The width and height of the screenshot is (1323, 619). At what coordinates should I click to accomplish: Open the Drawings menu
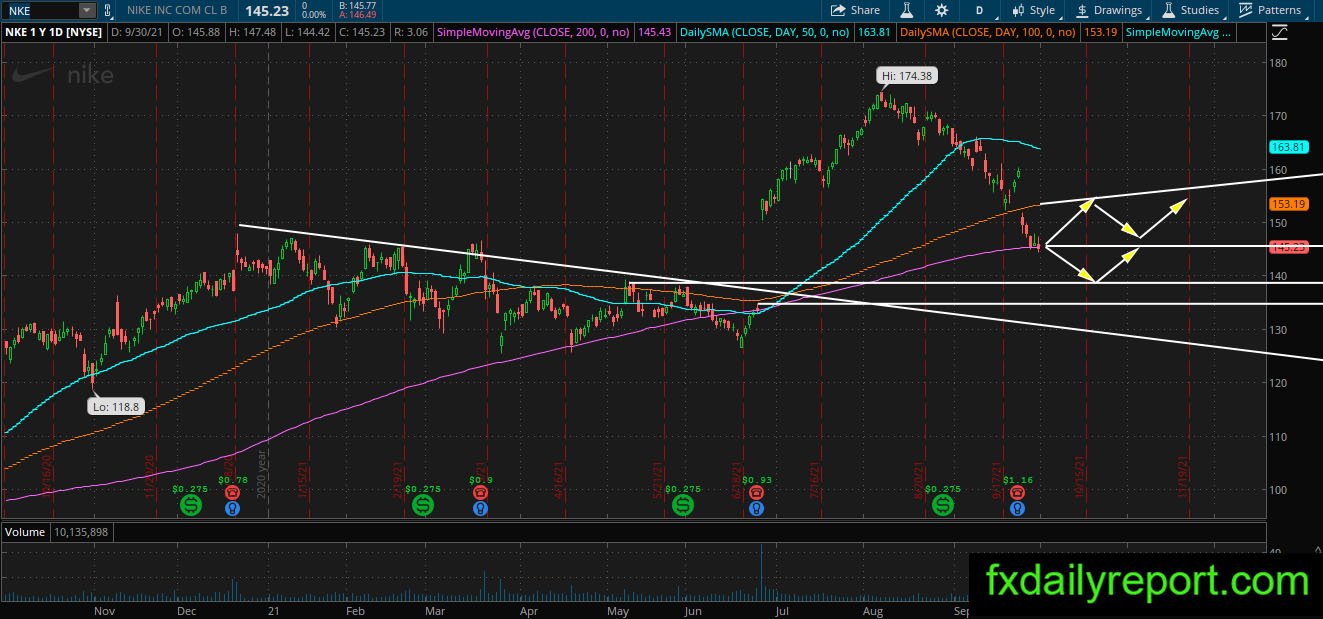(1108, 10)
